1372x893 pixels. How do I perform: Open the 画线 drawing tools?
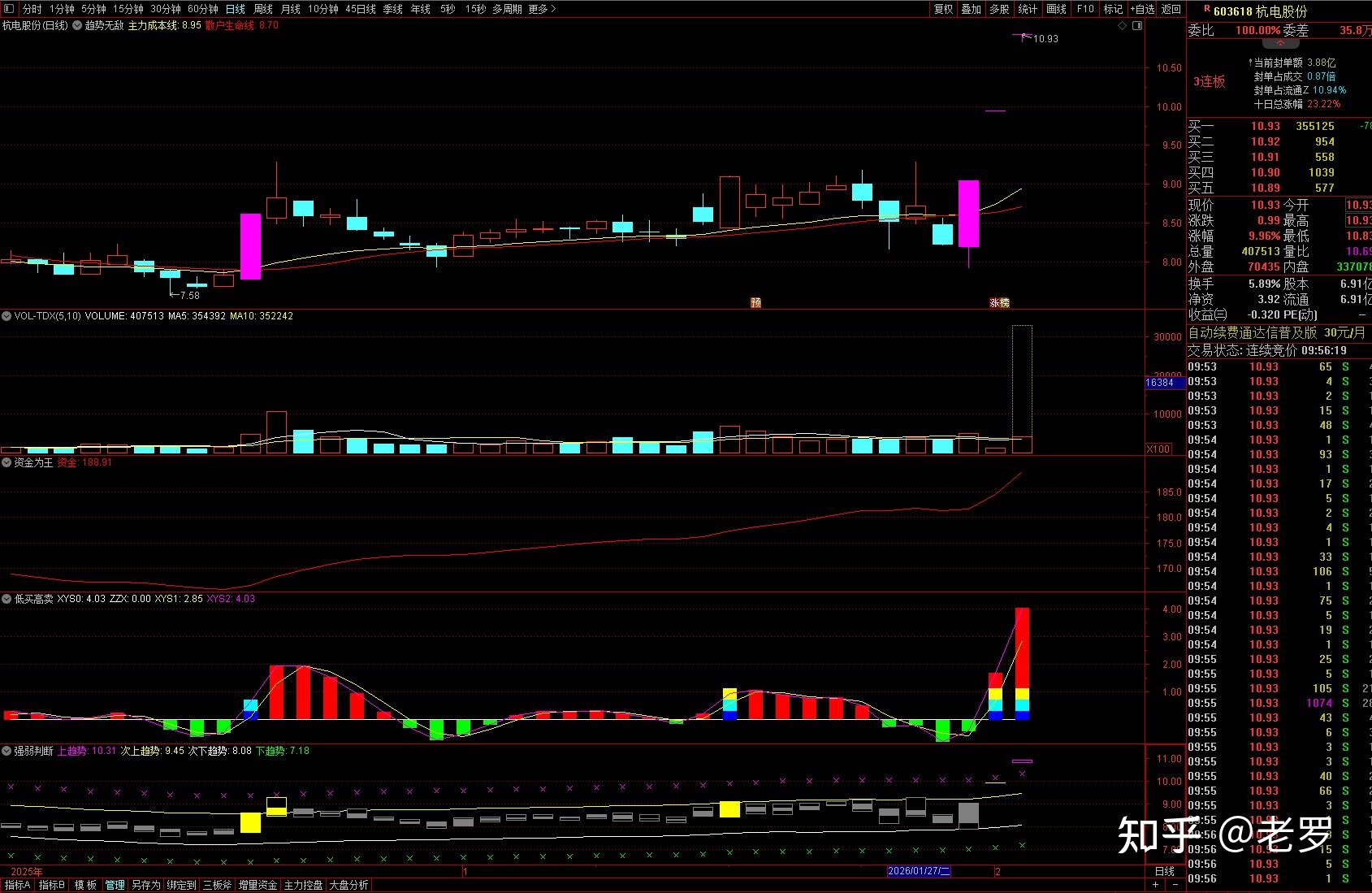click(1056, 9)
